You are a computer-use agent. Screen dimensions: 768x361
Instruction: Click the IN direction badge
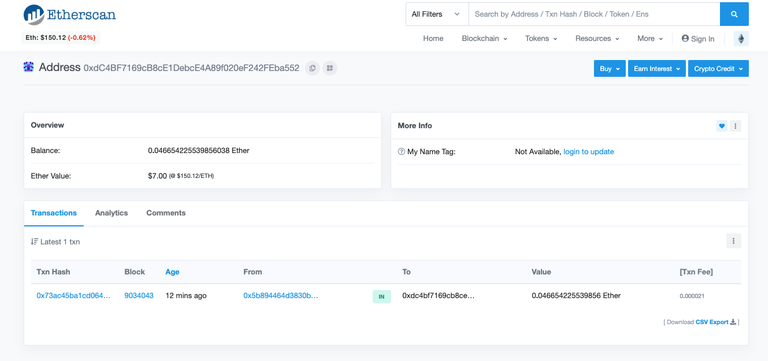point(382,296)
